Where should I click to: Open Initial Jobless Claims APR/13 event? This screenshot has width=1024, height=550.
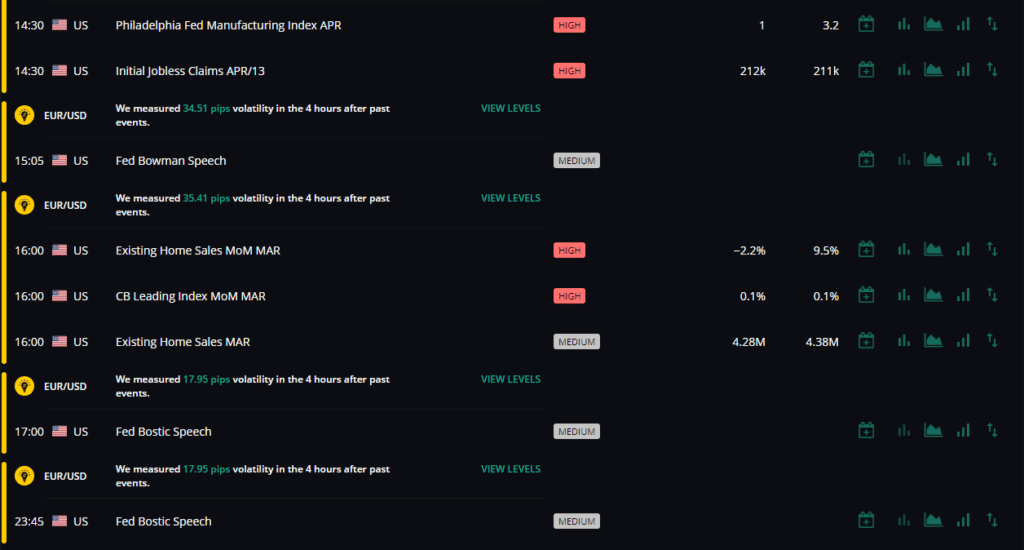click(x=190, y=71)
